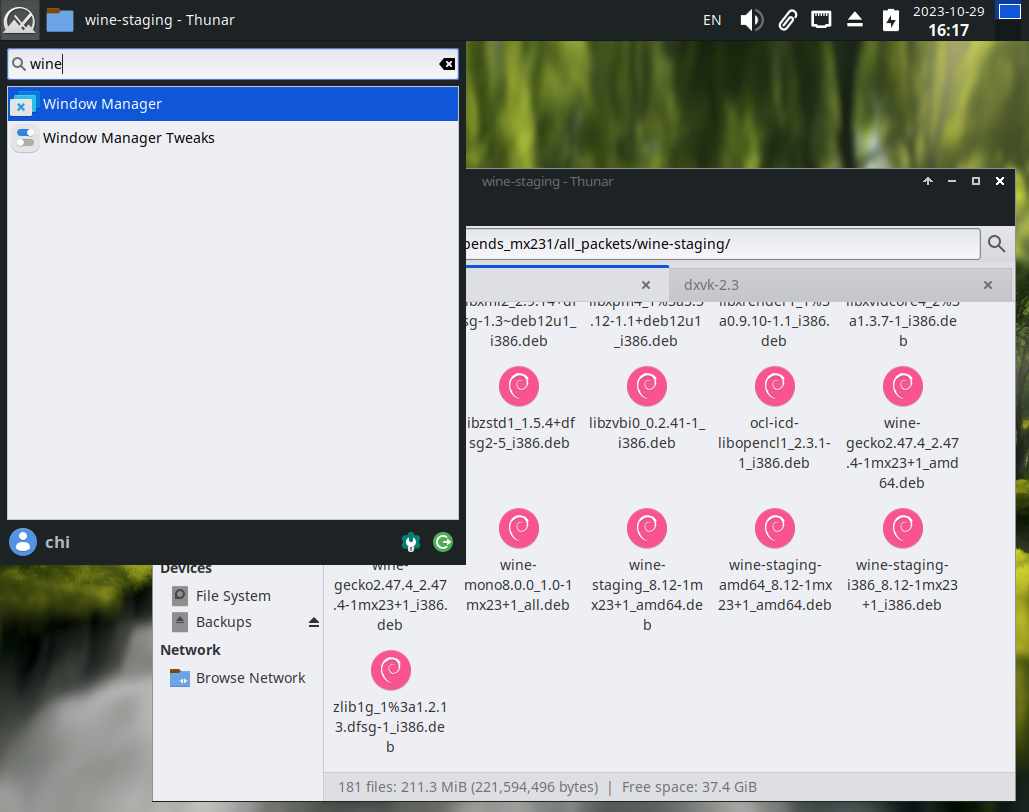The width and height of the screenshot is (1029, 812).
Task: Click the menu search field containing "wine"
Action: click(x=230, y=65)
